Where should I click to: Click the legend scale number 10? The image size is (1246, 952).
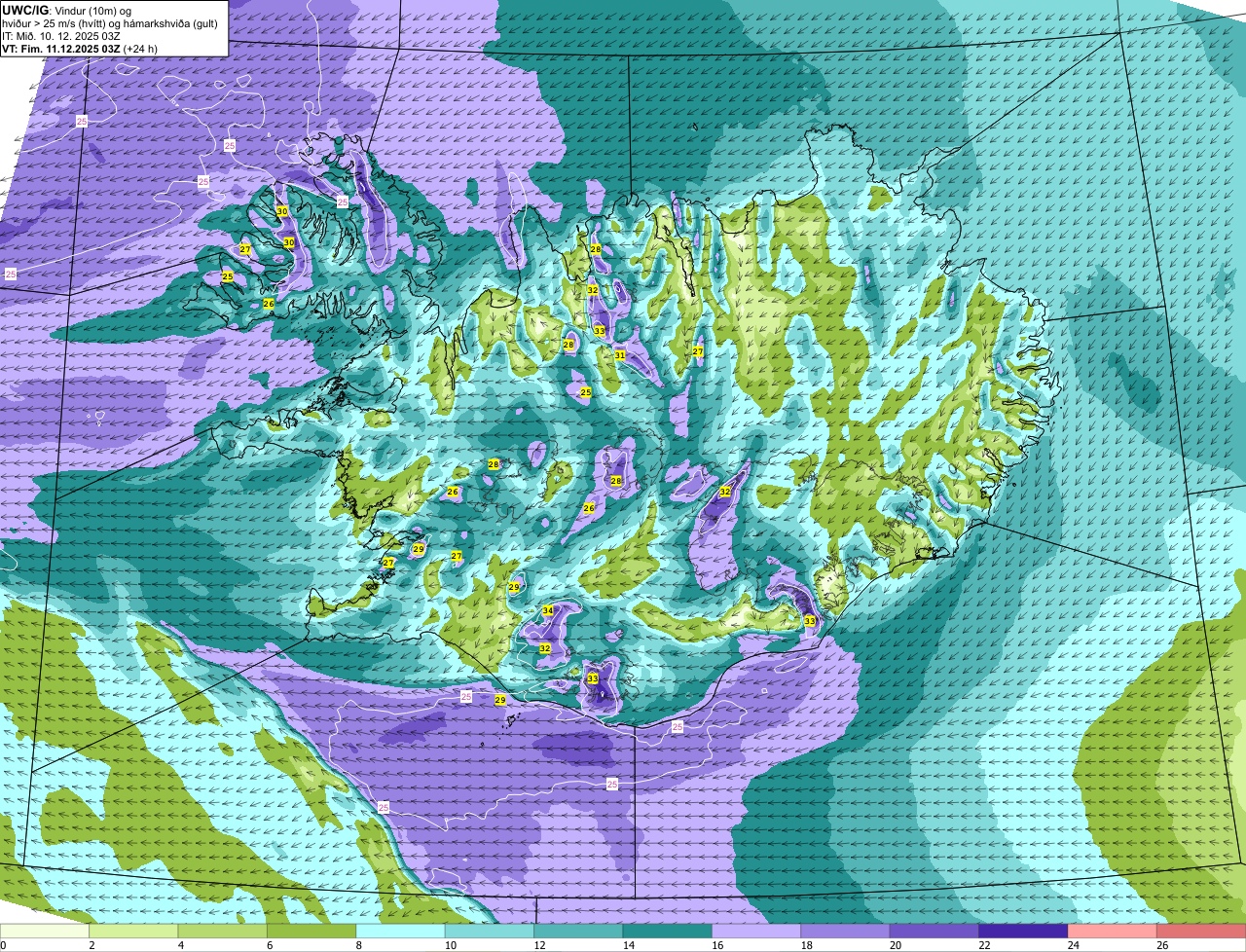[x=450, y=945]
